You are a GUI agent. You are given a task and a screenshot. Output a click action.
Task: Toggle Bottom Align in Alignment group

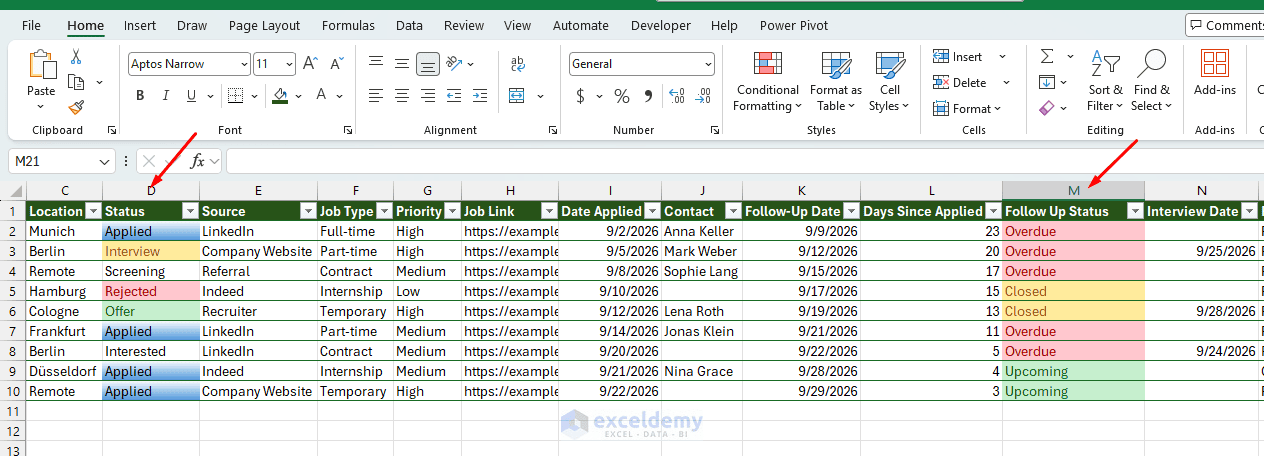pos(428,63)
